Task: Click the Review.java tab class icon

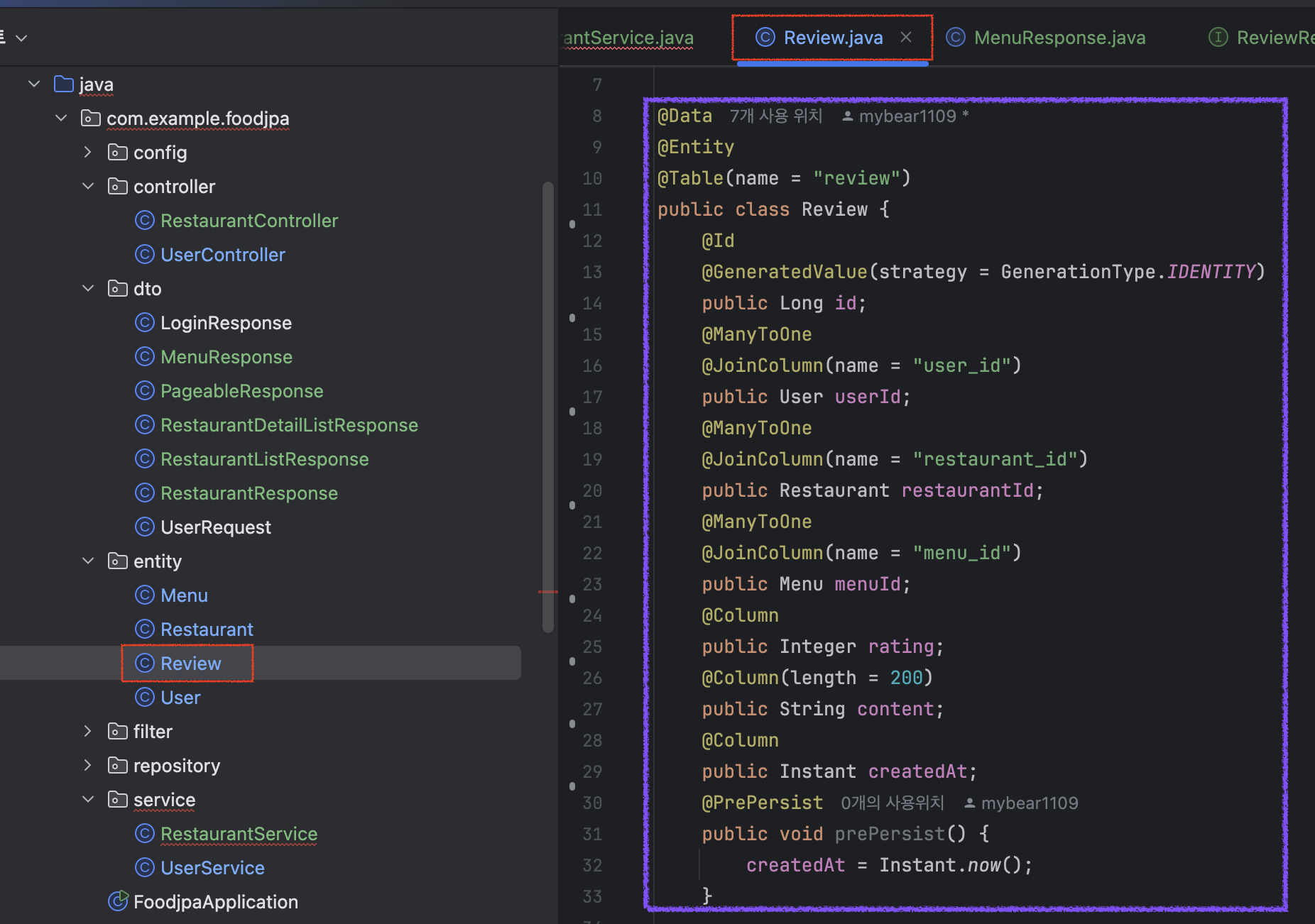Action: coord(765,37)
